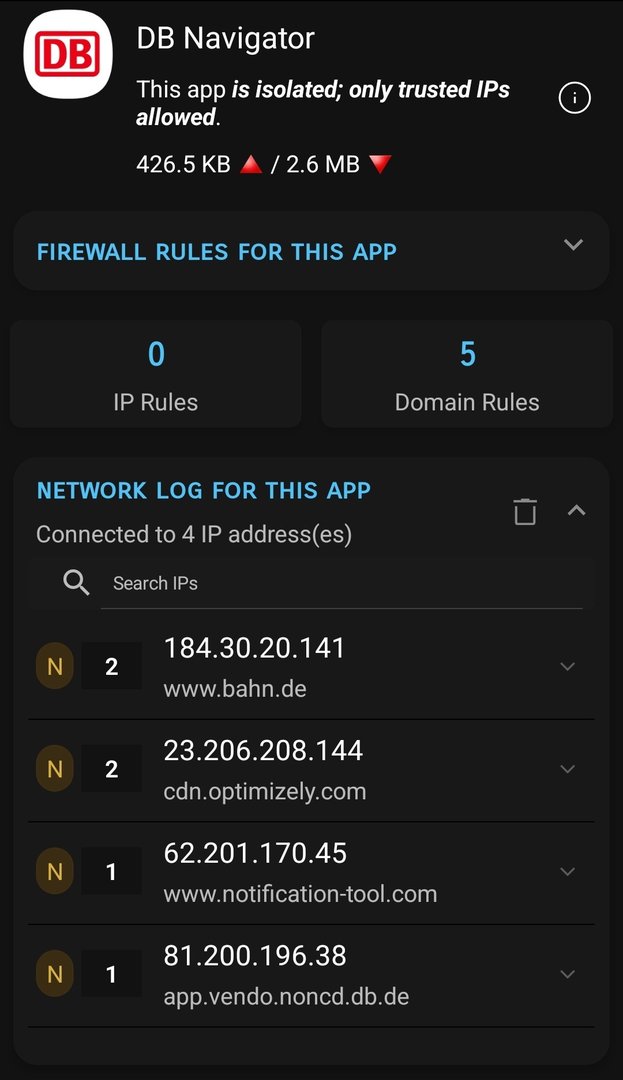The height and width of the screenshot is (1080, 623).
Task: Expand the www.notification-tool.com entry chevron
Action: click(567, 872)
